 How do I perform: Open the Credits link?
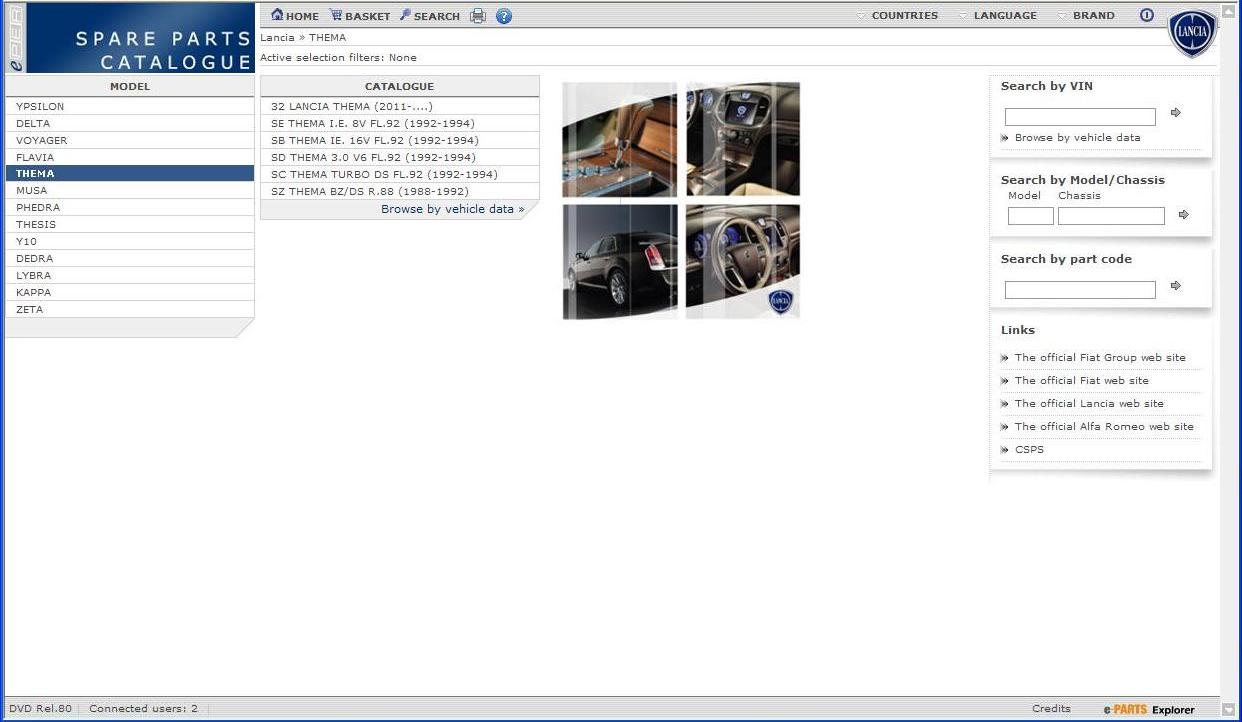1051,708
